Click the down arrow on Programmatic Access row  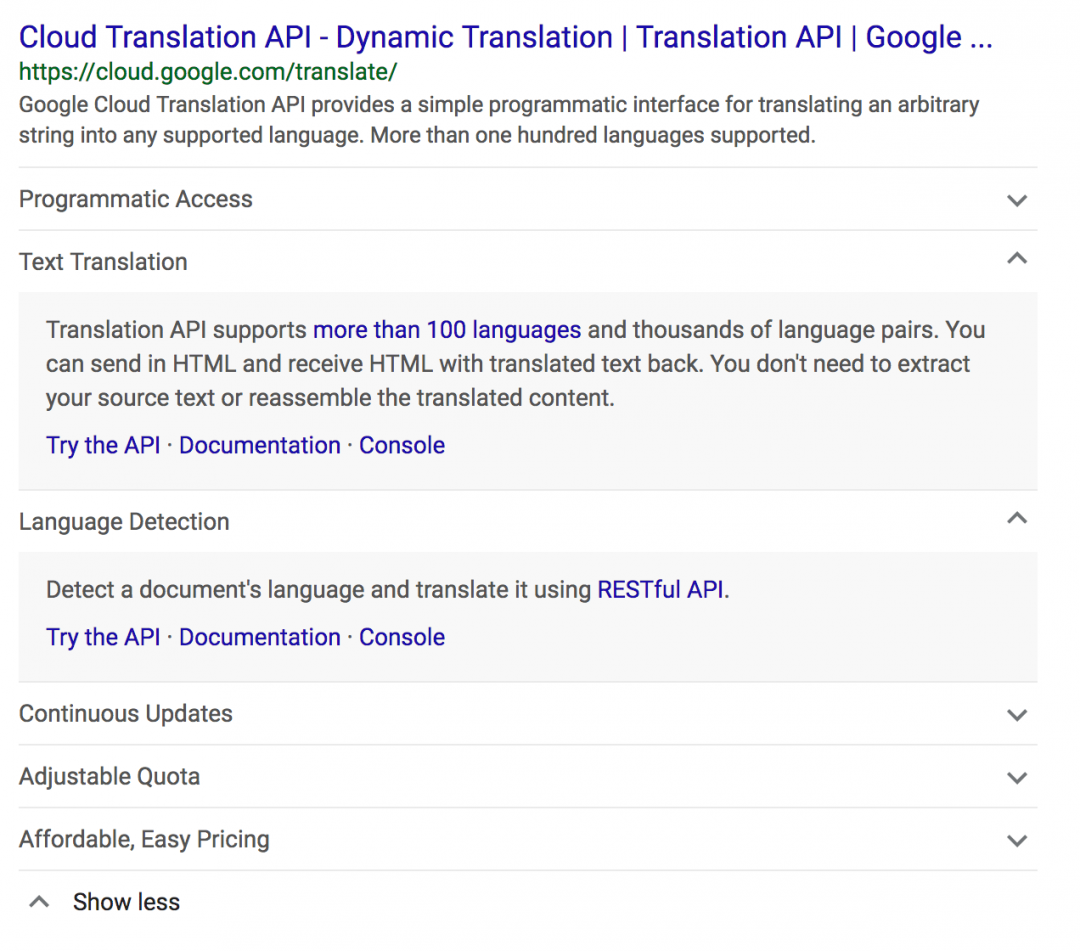1017,200
